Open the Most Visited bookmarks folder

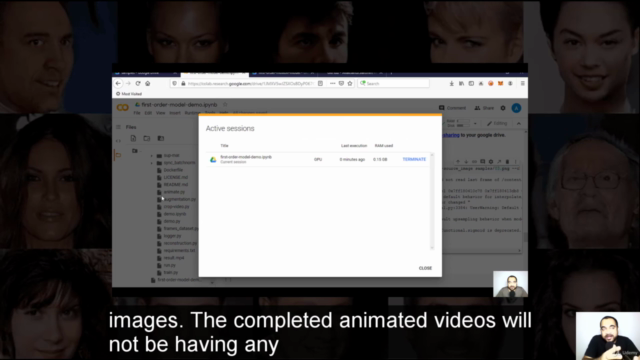[x=129, y=94]
